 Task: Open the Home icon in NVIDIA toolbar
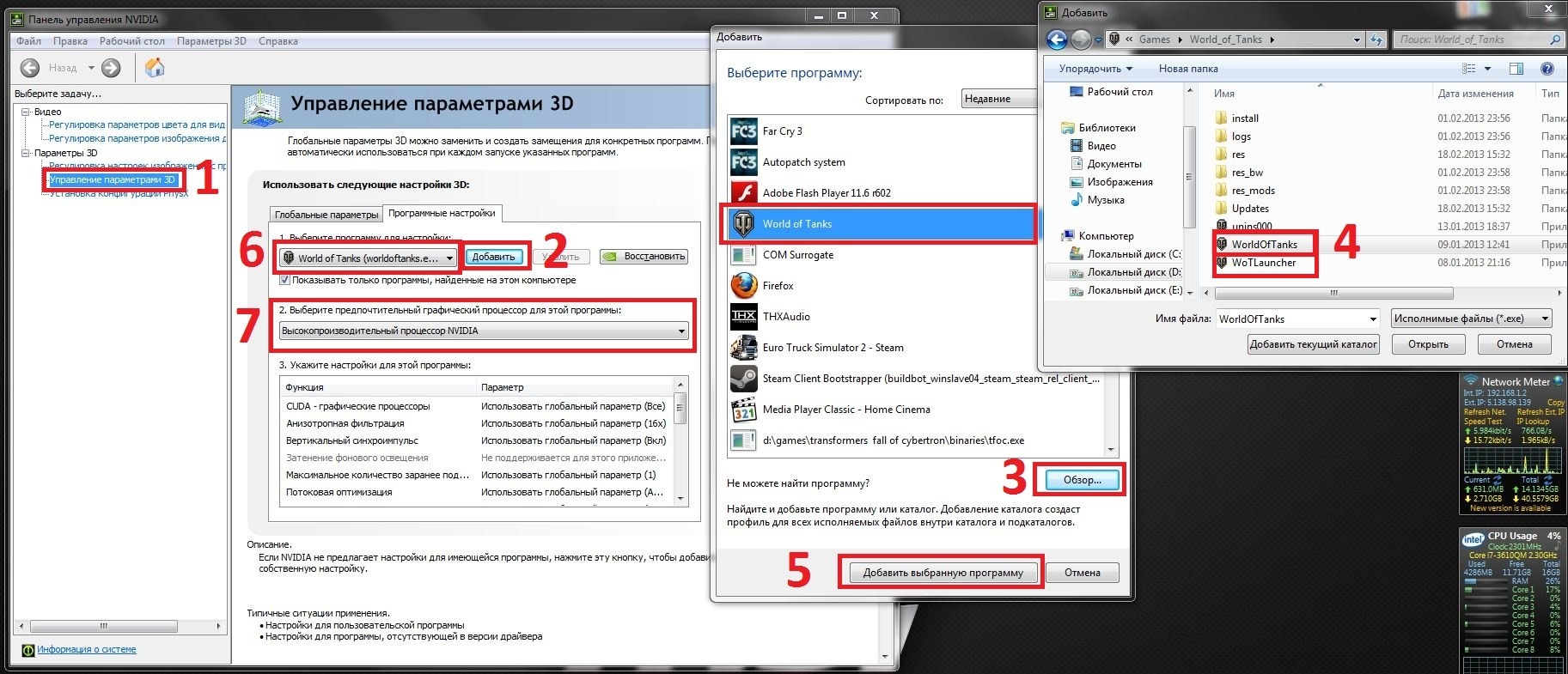point(155,67)
